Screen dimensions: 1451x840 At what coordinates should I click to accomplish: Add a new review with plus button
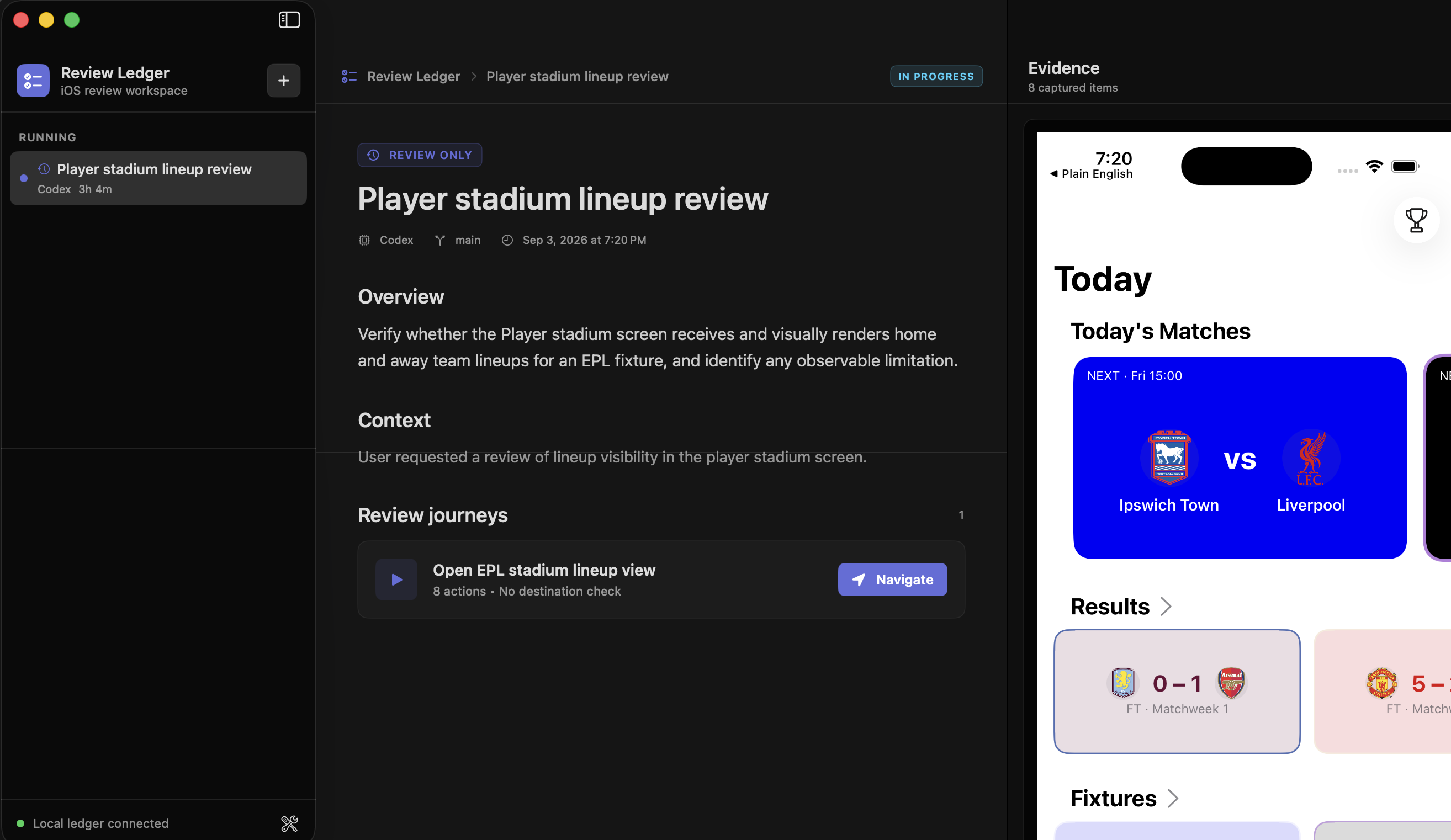click(283, 81)
